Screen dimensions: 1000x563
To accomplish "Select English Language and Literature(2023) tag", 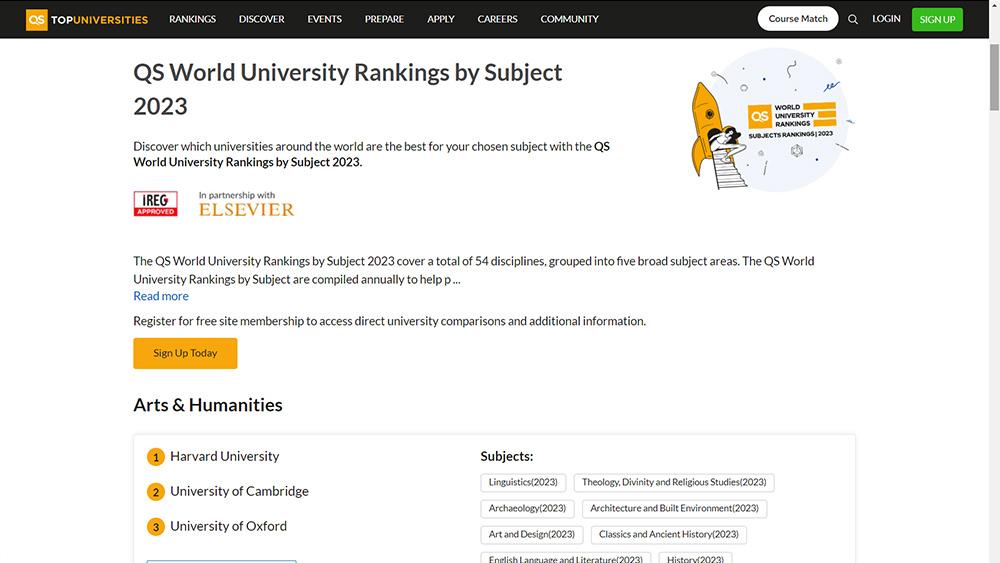I will coord(566,558).
